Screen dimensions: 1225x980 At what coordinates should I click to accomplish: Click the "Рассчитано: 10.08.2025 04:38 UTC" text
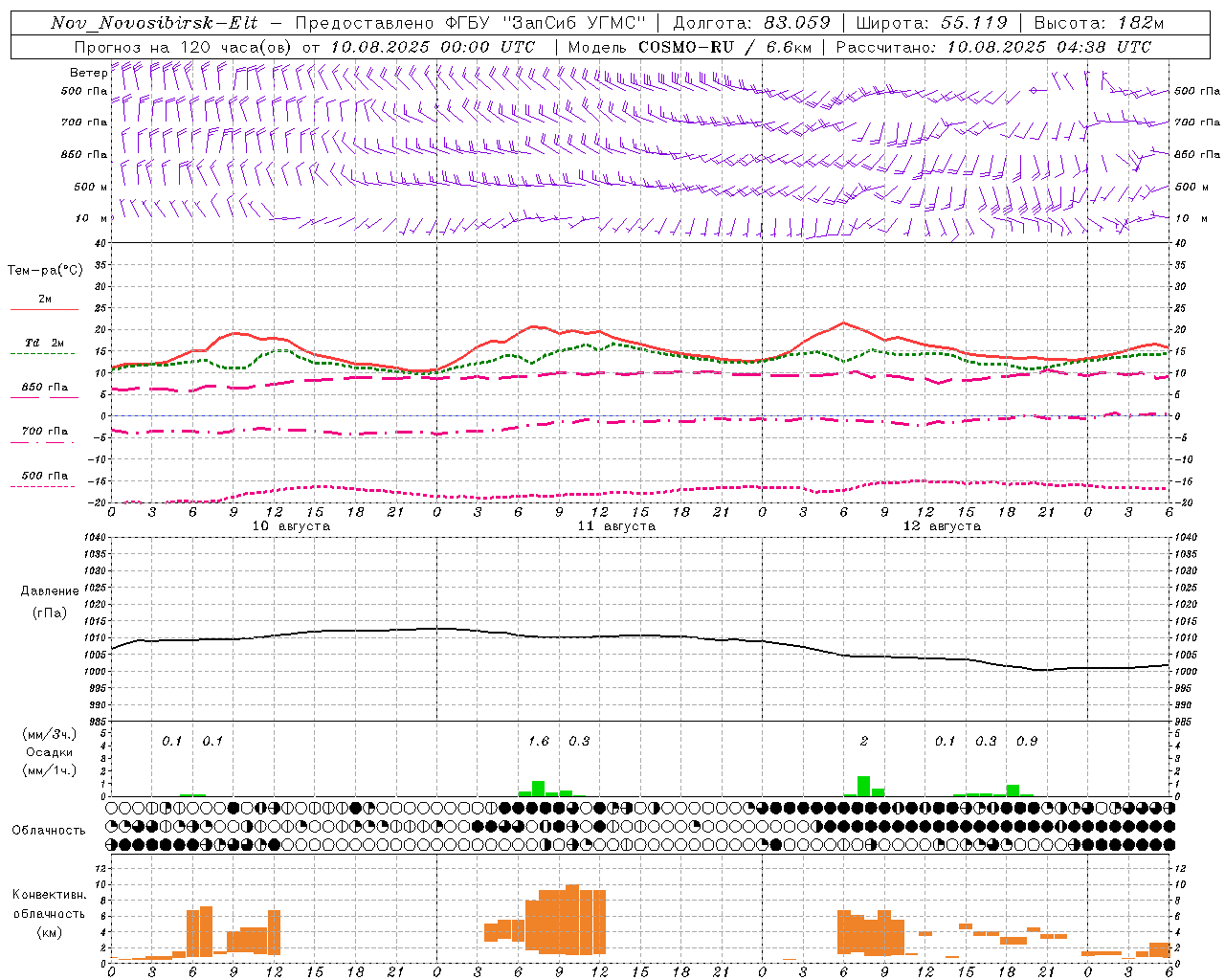[x=993, y=47]
